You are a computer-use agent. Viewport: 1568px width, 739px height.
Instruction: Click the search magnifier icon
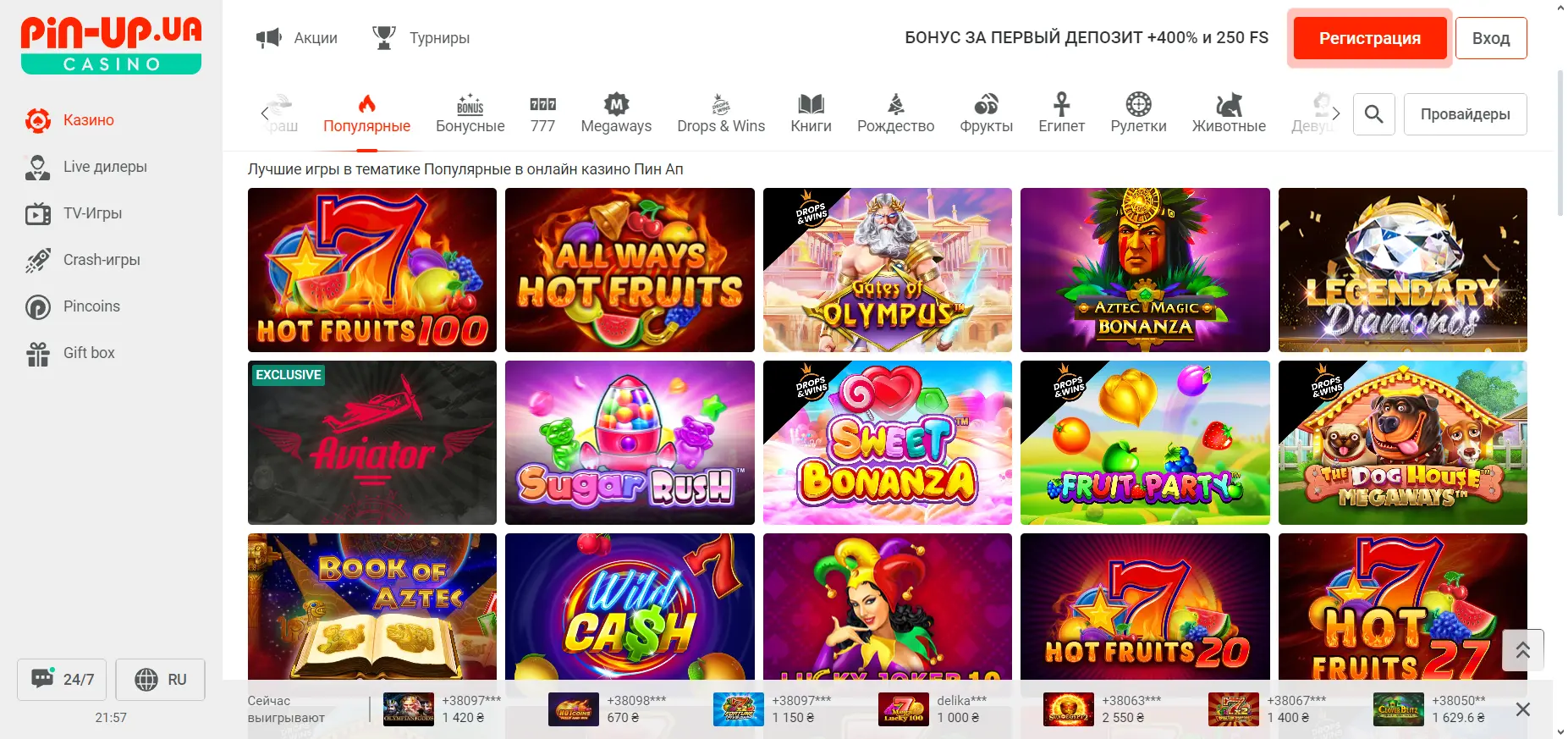click(1373, 114)
